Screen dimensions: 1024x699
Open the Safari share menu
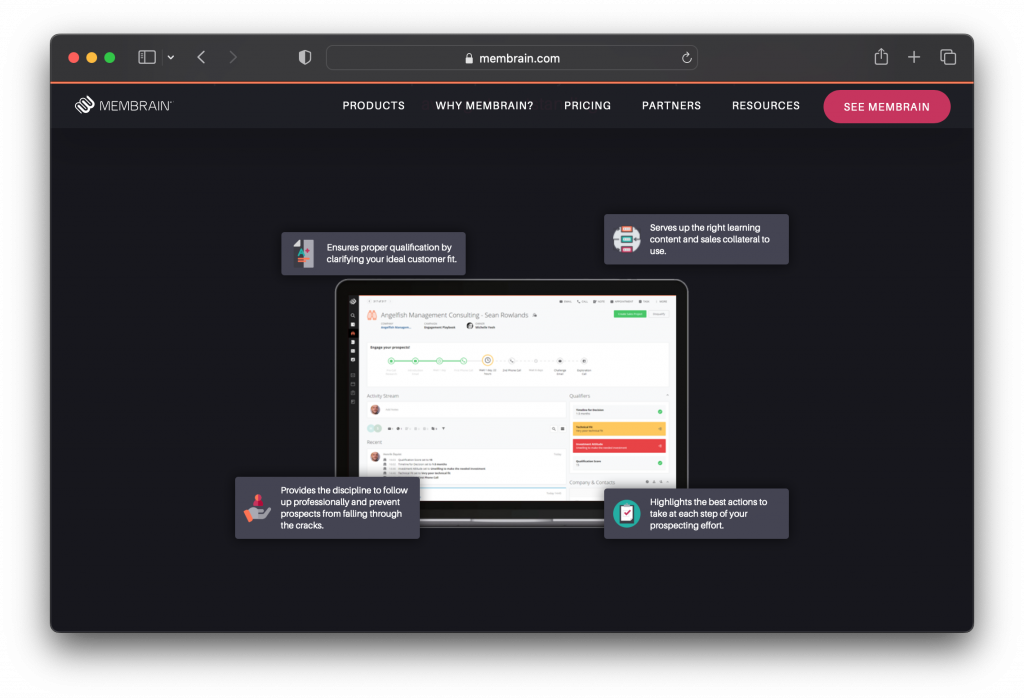[881, 57]
